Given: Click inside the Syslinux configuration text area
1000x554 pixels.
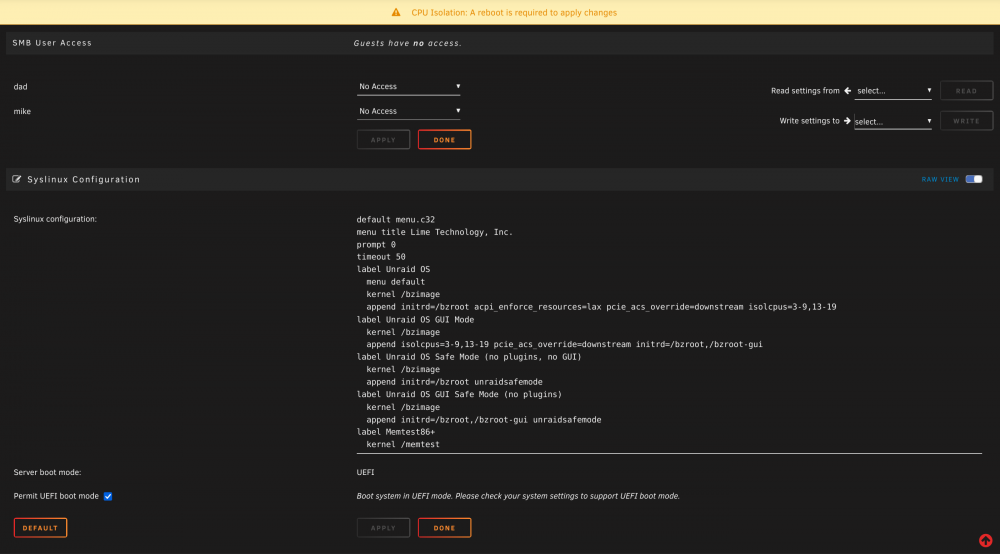Looking at the screenshot, I should pos(669,332).
